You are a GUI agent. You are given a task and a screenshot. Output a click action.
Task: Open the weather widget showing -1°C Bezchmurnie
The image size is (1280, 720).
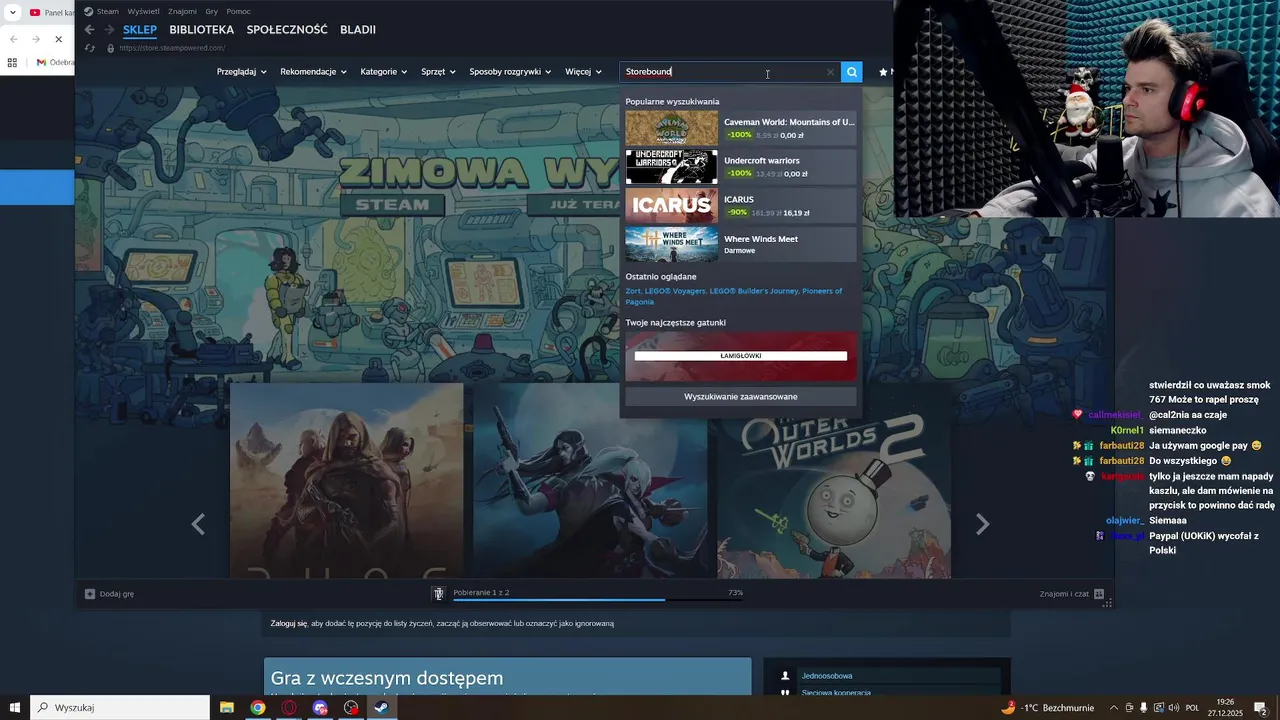1049,707
